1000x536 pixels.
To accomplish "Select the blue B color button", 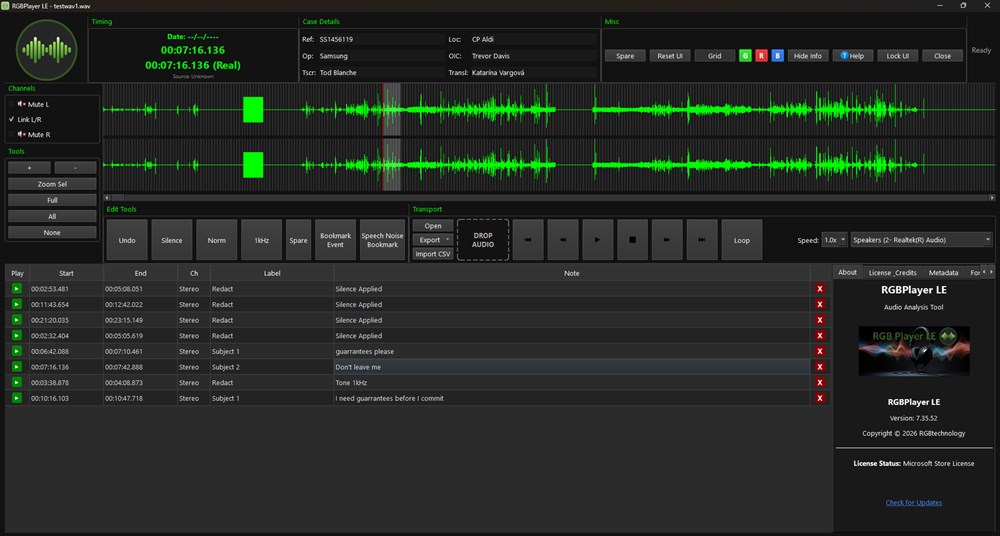I will coord(777,56).
